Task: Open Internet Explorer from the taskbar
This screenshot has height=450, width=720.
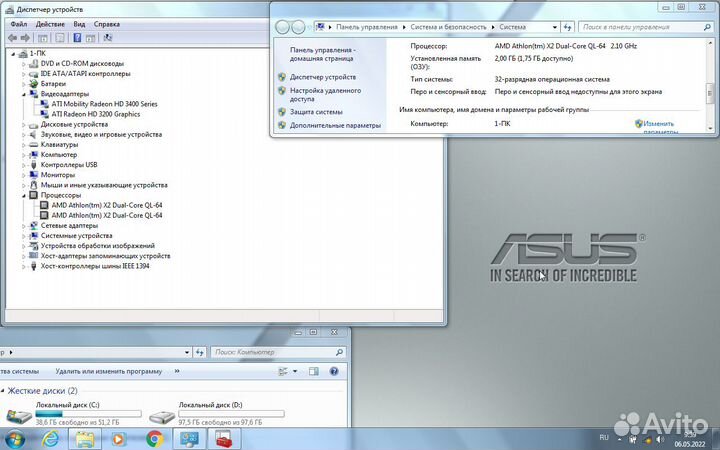Action: coord(51,438)
